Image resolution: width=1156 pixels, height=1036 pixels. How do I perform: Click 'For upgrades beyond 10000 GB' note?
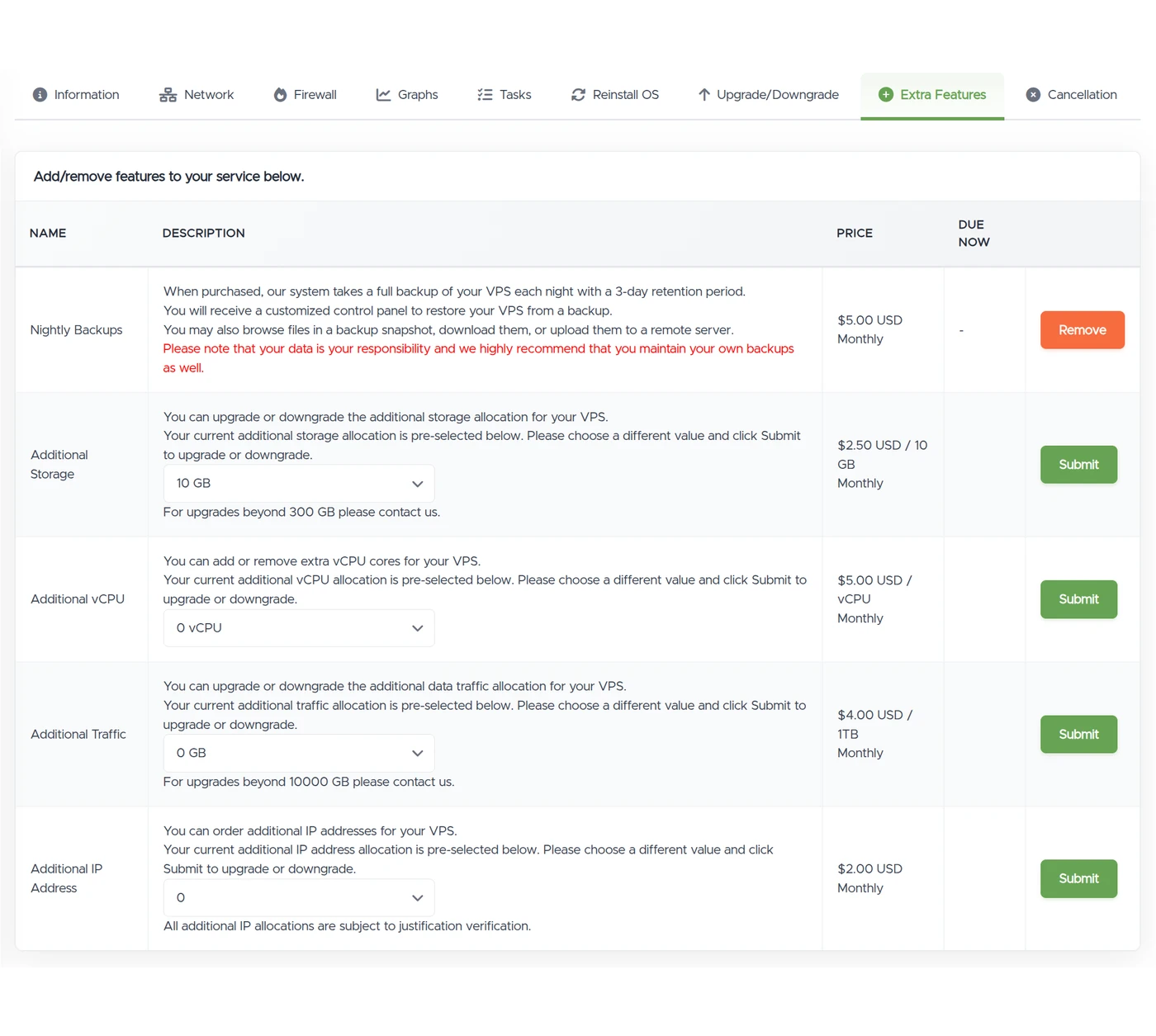tap(308, 783)
